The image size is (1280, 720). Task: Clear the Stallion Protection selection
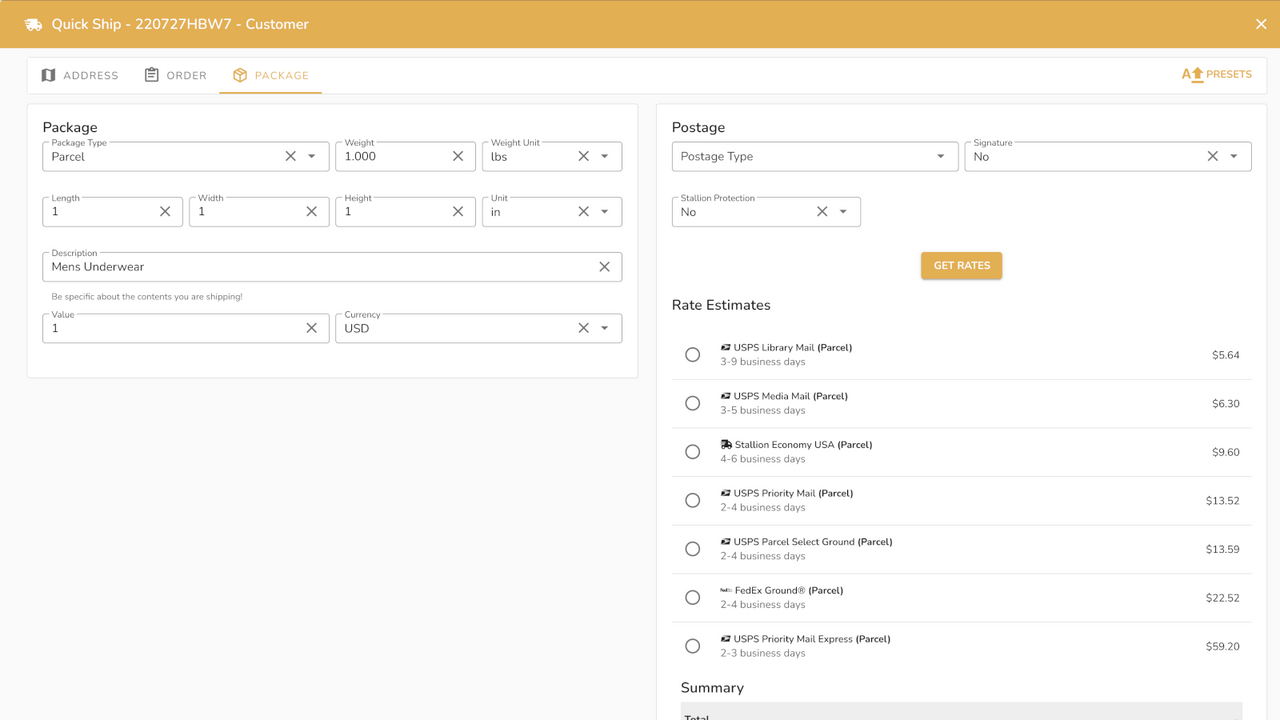tap(822, 212)
